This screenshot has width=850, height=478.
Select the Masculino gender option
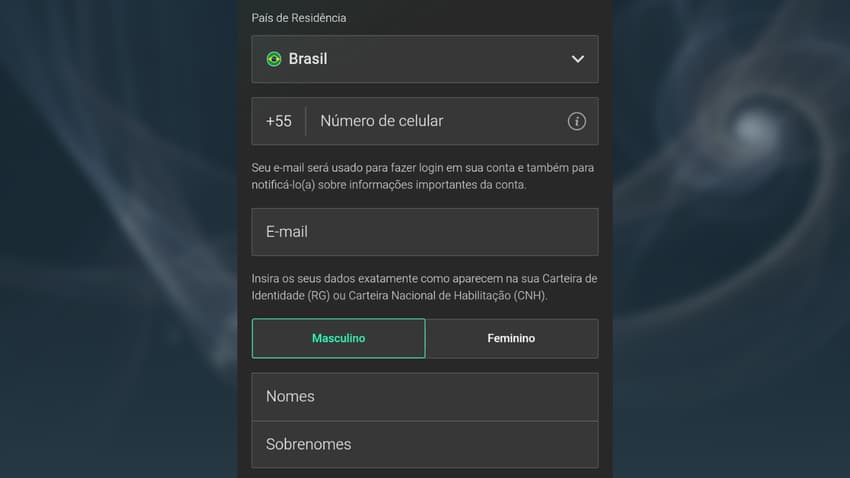(x=338, y=338)
